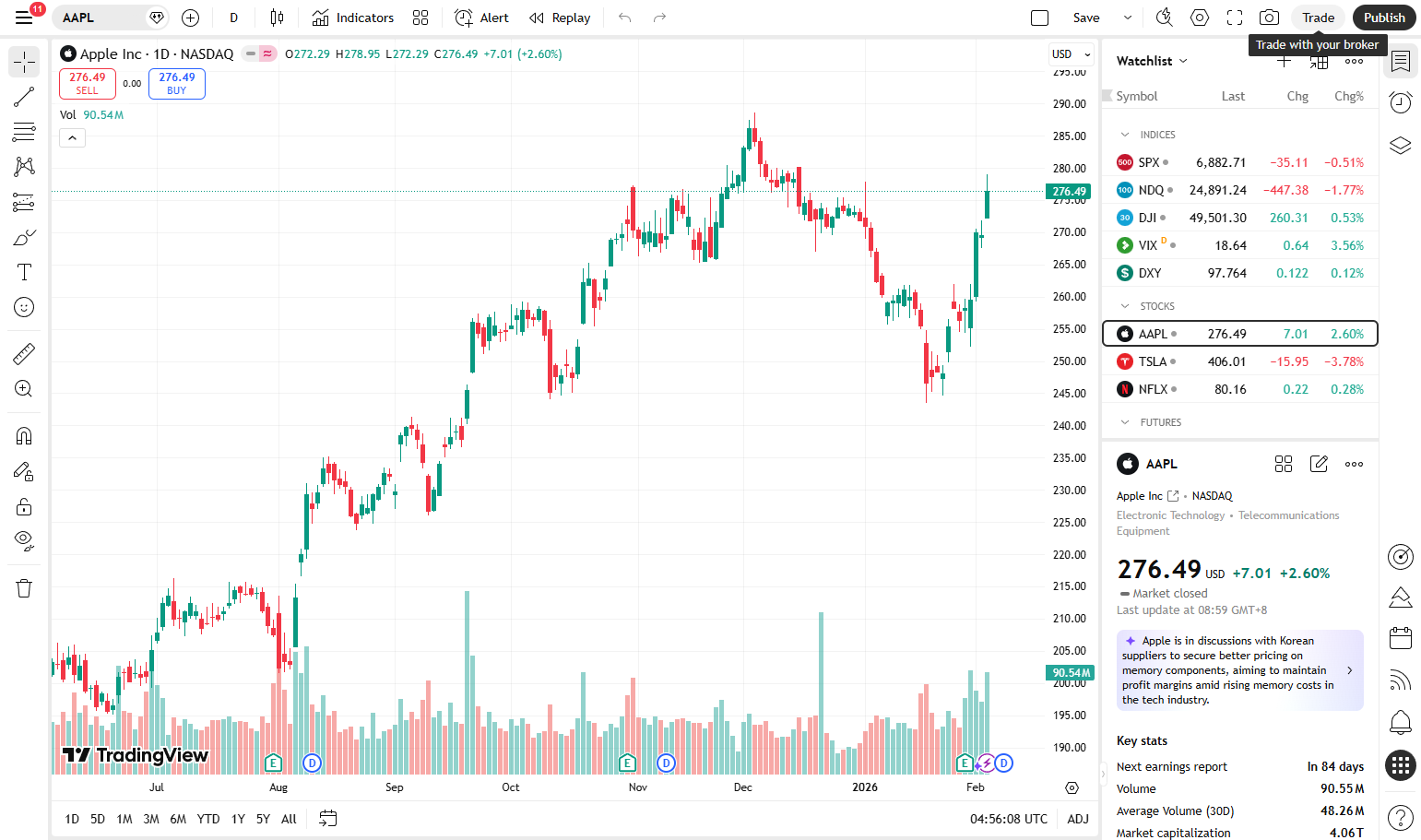Open the emoji icons tool
Viewport: 1421px width, 840px height.
coord(24,307)
